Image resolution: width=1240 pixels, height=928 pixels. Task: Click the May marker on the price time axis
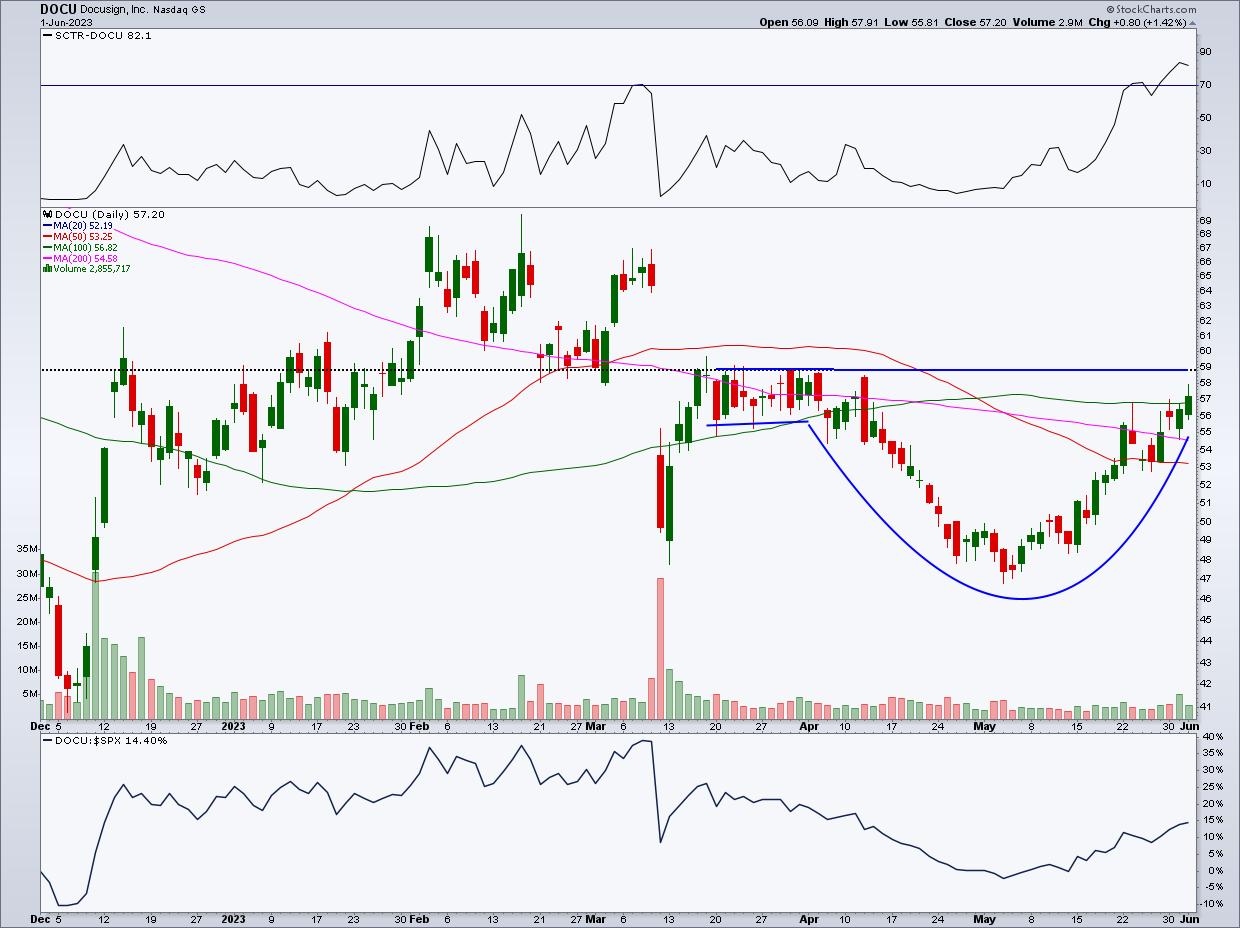pyautogui.click(x=984, y=726)
